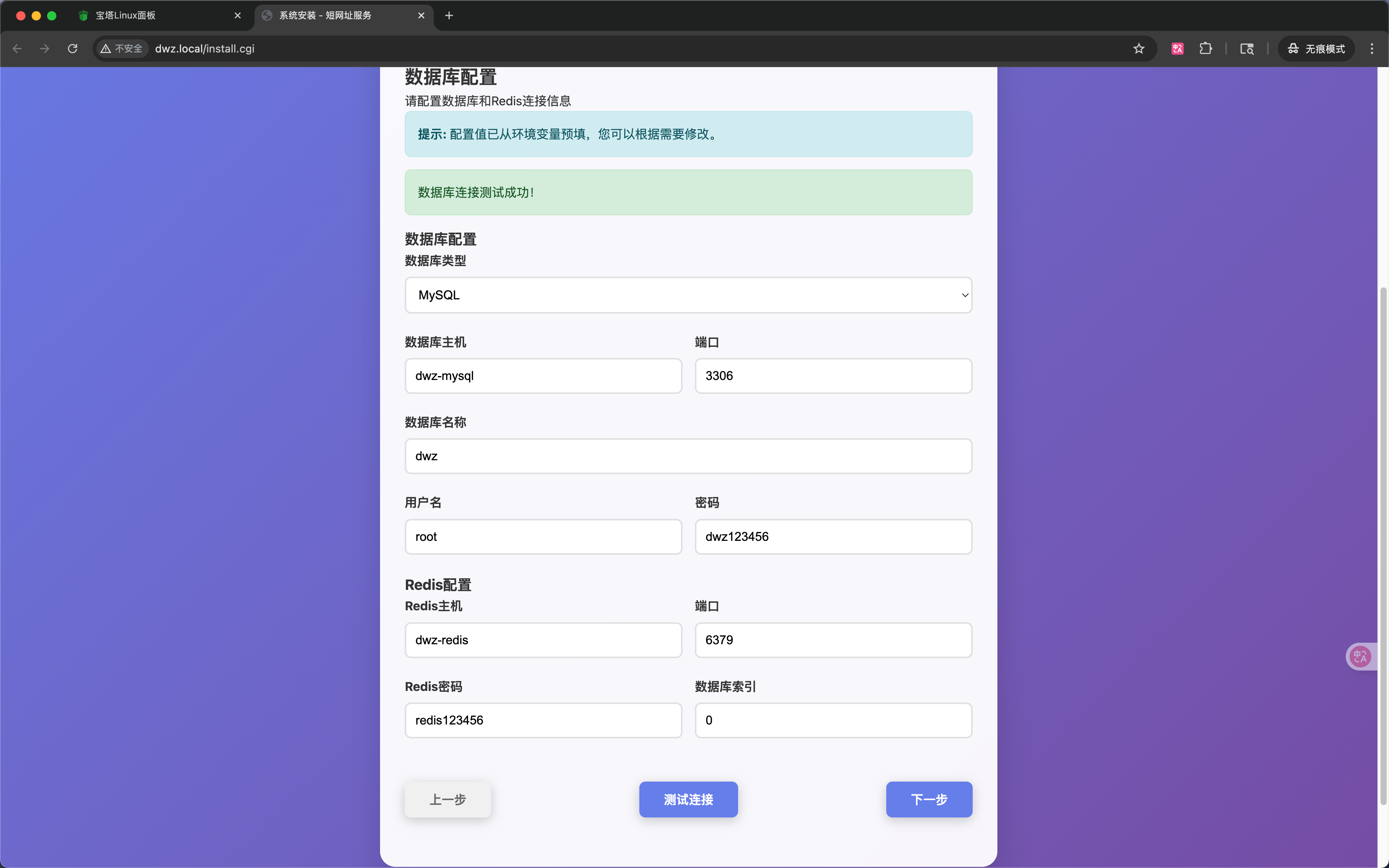
Task: Click the page vertical scrollbar
Action: click(1383, 545)
